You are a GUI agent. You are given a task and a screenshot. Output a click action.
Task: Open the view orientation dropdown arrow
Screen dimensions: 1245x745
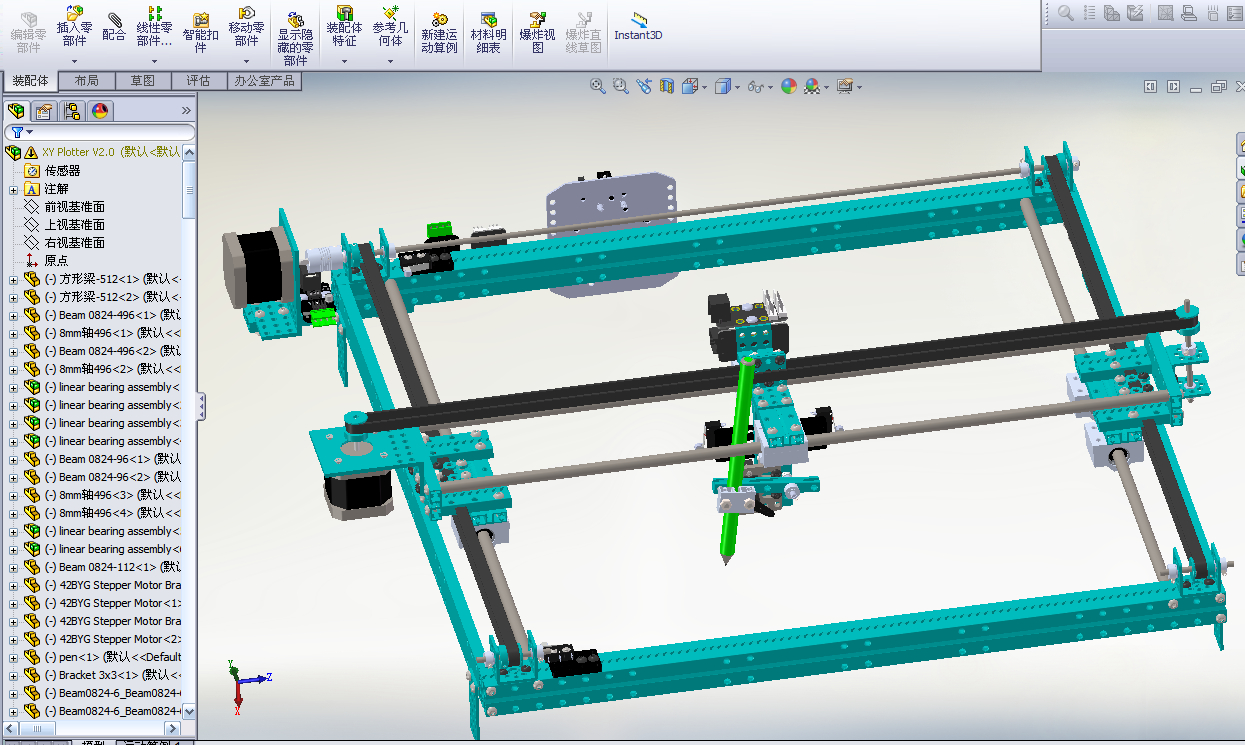[705, 87]
